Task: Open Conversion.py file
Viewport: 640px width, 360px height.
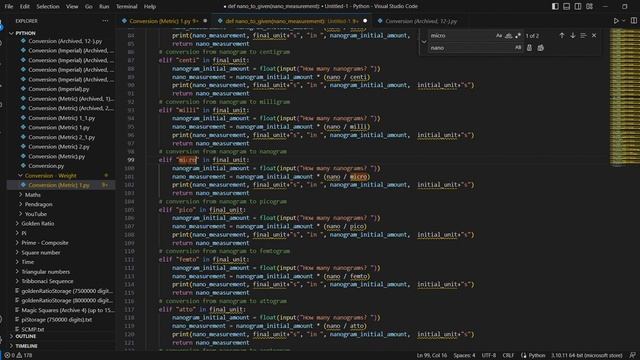Action: tap(46, 166)
